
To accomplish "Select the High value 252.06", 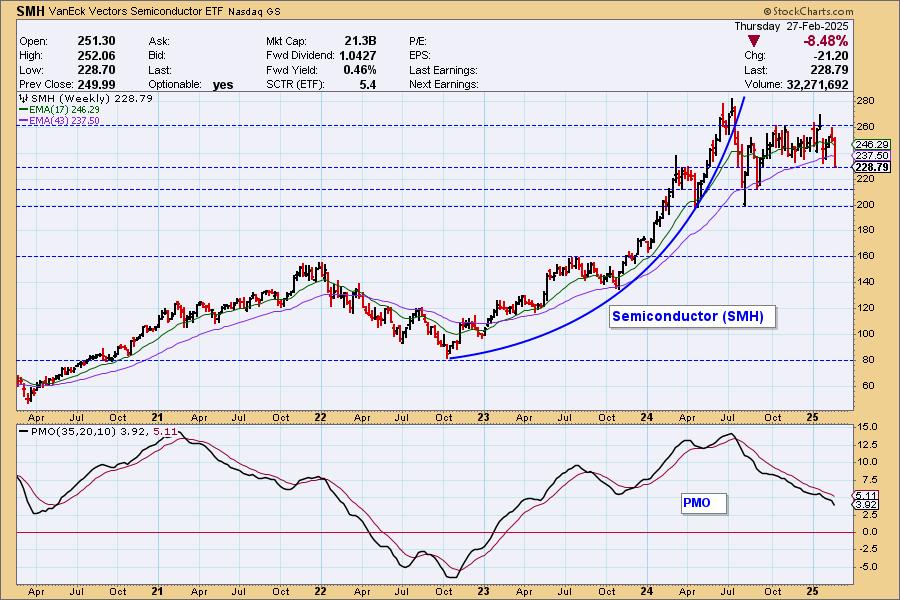I will point(96,56).
